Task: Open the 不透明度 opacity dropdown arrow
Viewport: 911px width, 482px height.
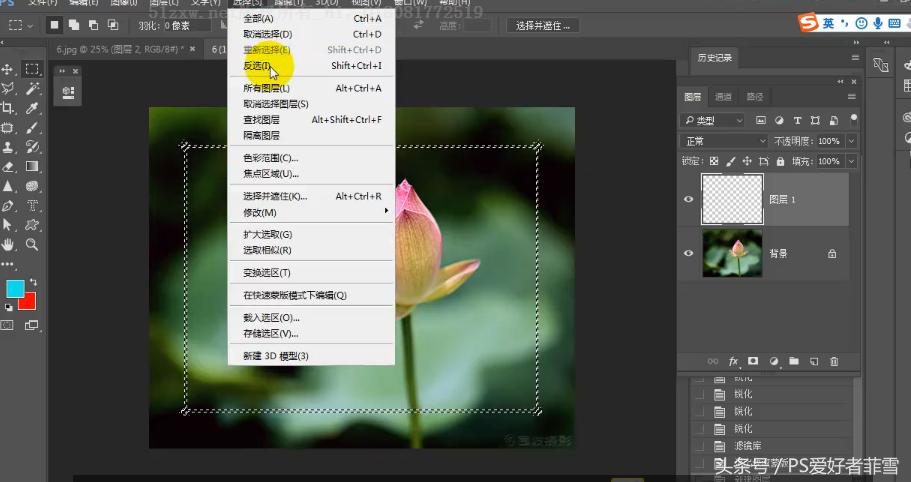Action: (851, 141)
